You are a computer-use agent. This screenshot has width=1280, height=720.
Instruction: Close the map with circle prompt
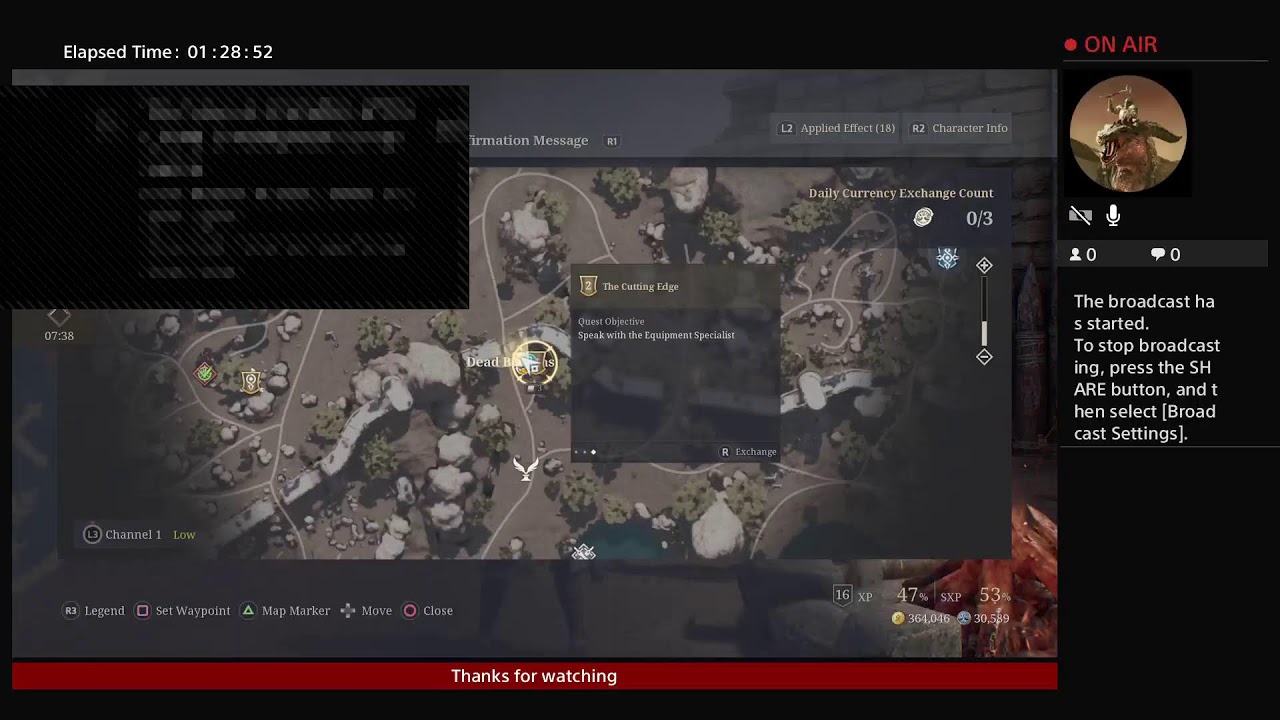tap(428, 610)
